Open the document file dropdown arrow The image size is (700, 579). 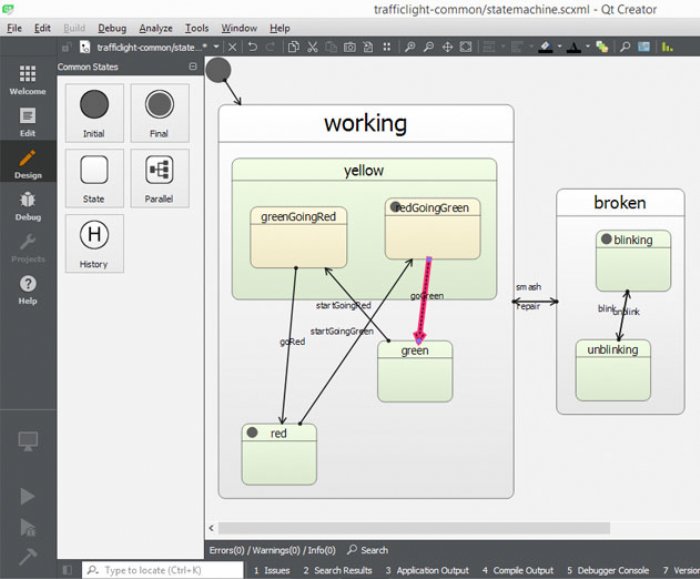[216, 47]
